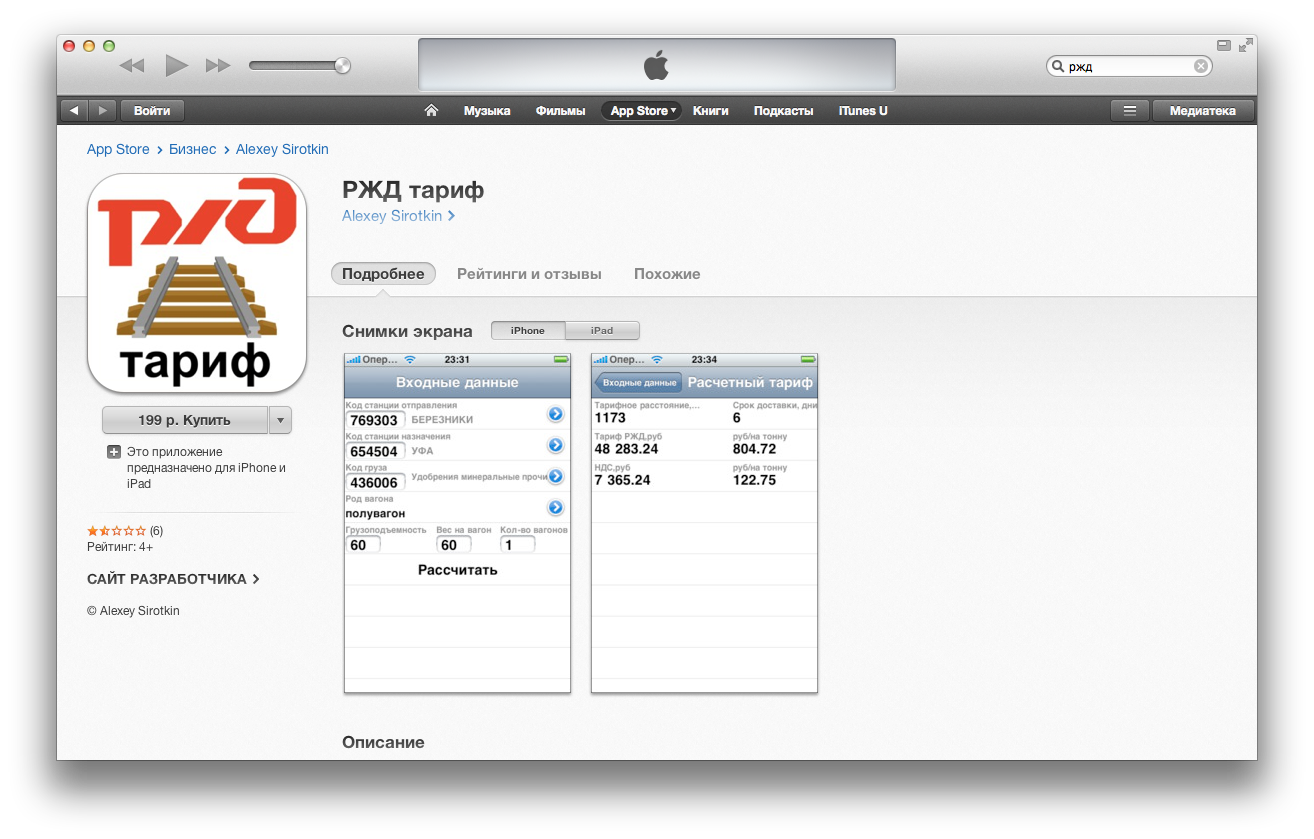Click the Home icon in navigation bar
This screenshot has height=839, width=1314.
(431, 111)
